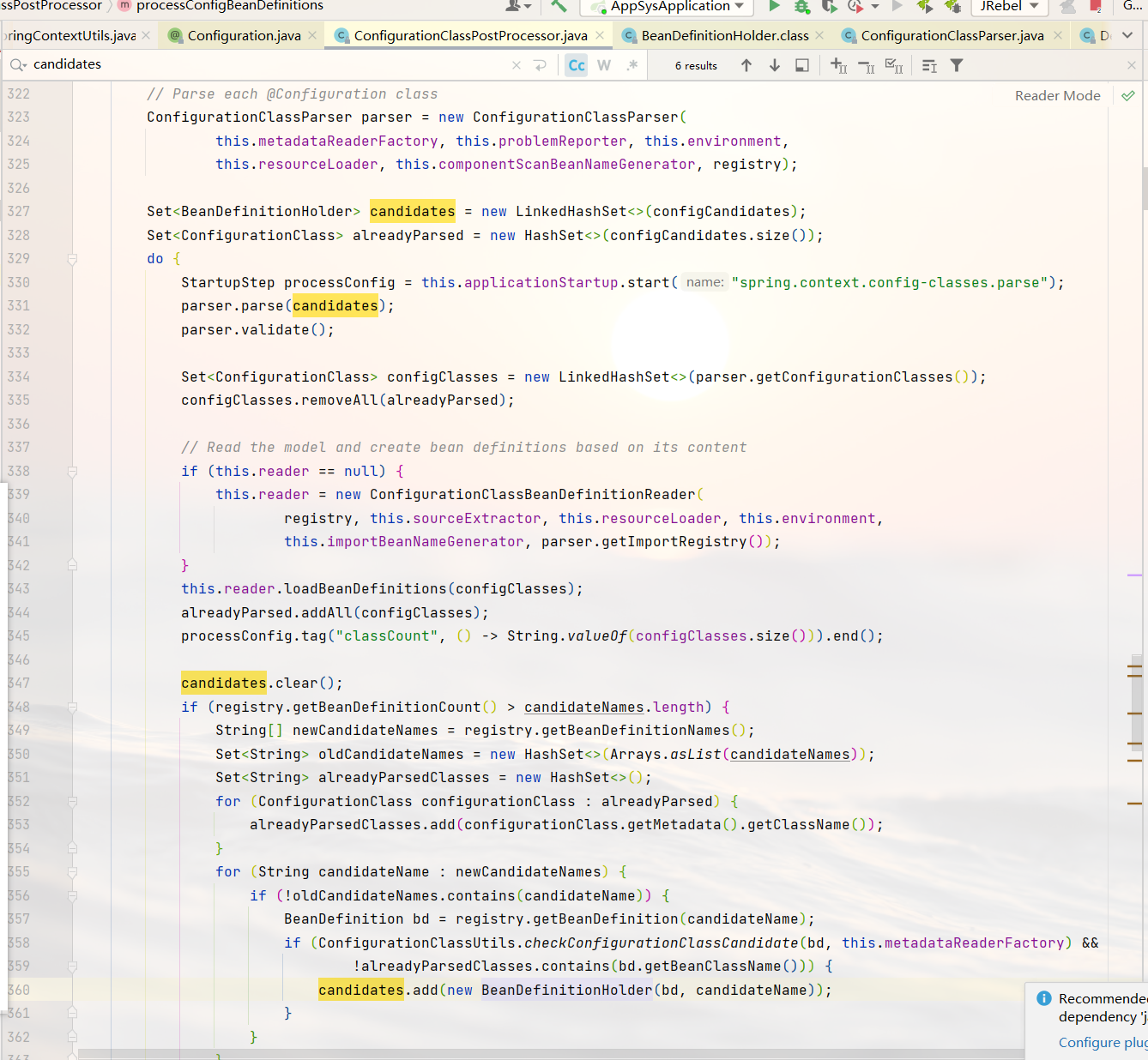Open search results filter funnel icon
Viewport: 1148px width, 1060px height.
point(957,65)
